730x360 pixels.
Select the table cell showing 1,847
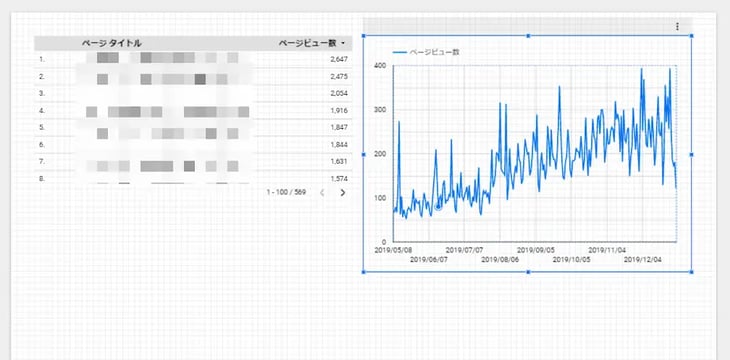339,127
